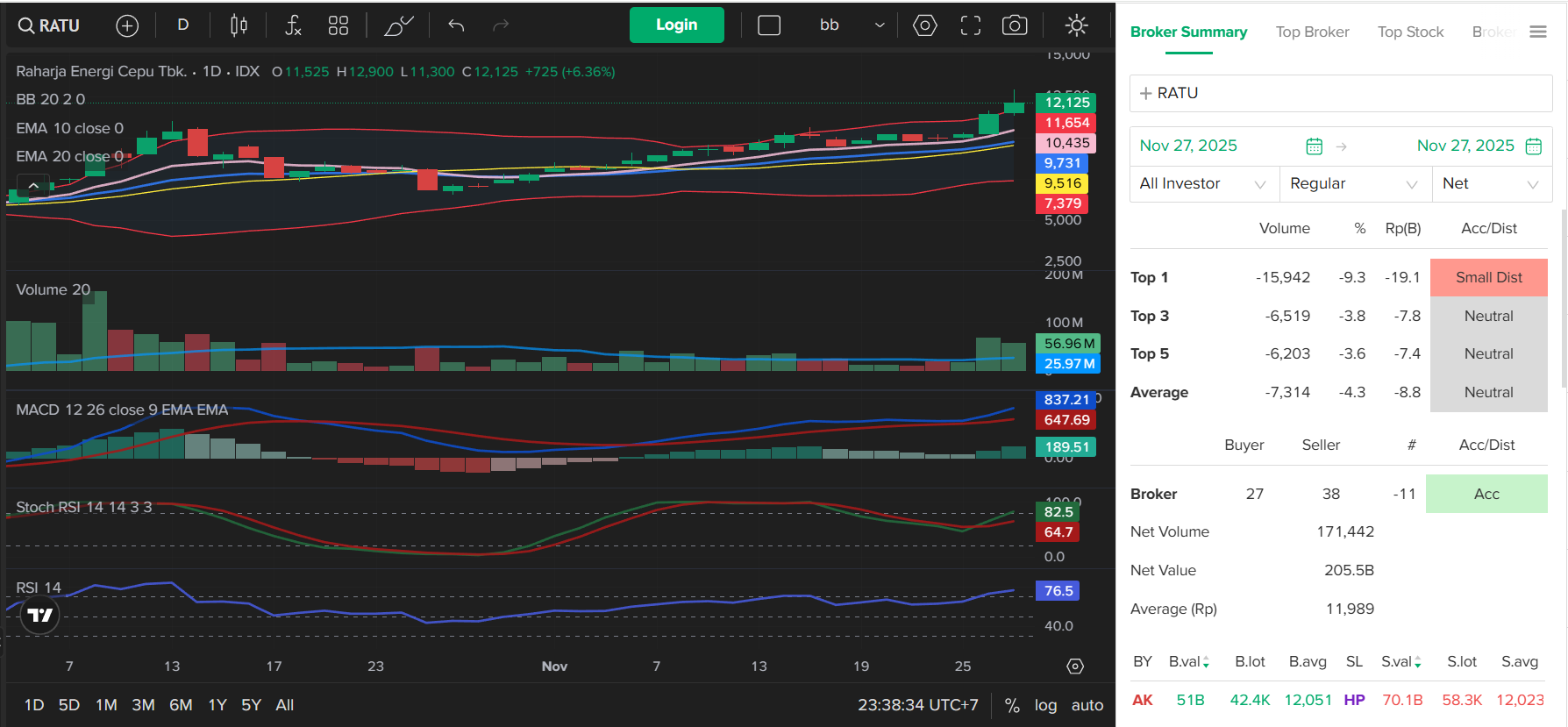Click the EMA 10 close 0 legend
Viewport: 1568px width, 727px height.
click(x=70, y=128)
